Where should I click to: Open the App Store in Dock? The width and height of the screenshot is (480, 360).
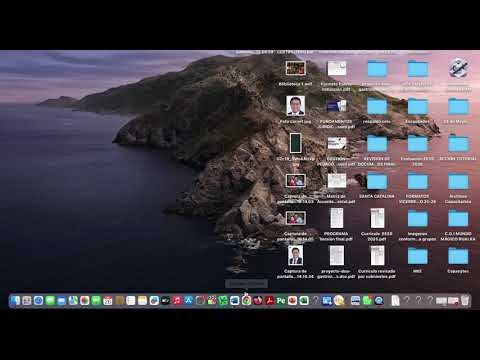189,301
